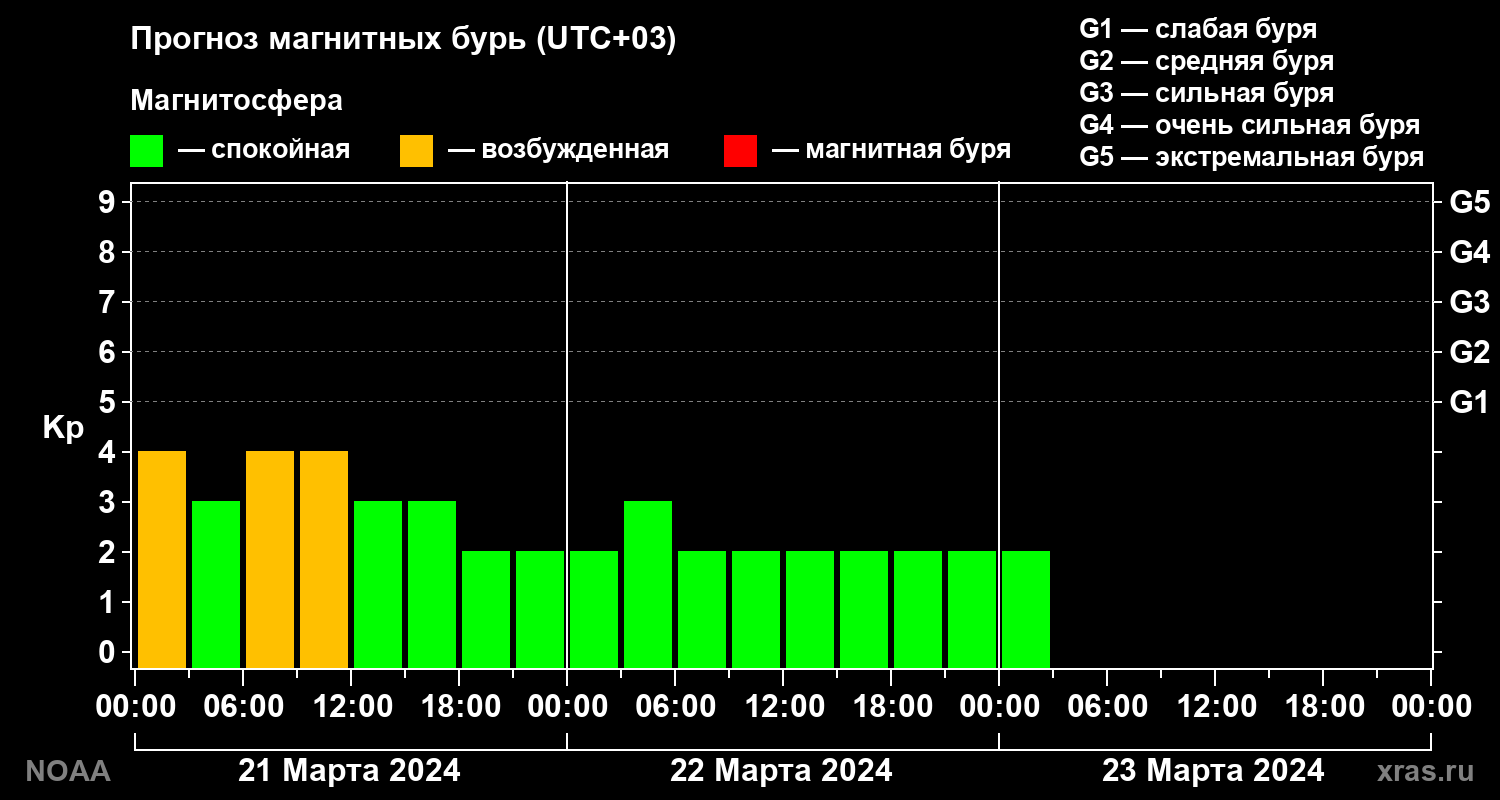Screen dimensions: 1500x800
Task: Click the '06:00' time label for 23 March
Action: (1107, 706)
